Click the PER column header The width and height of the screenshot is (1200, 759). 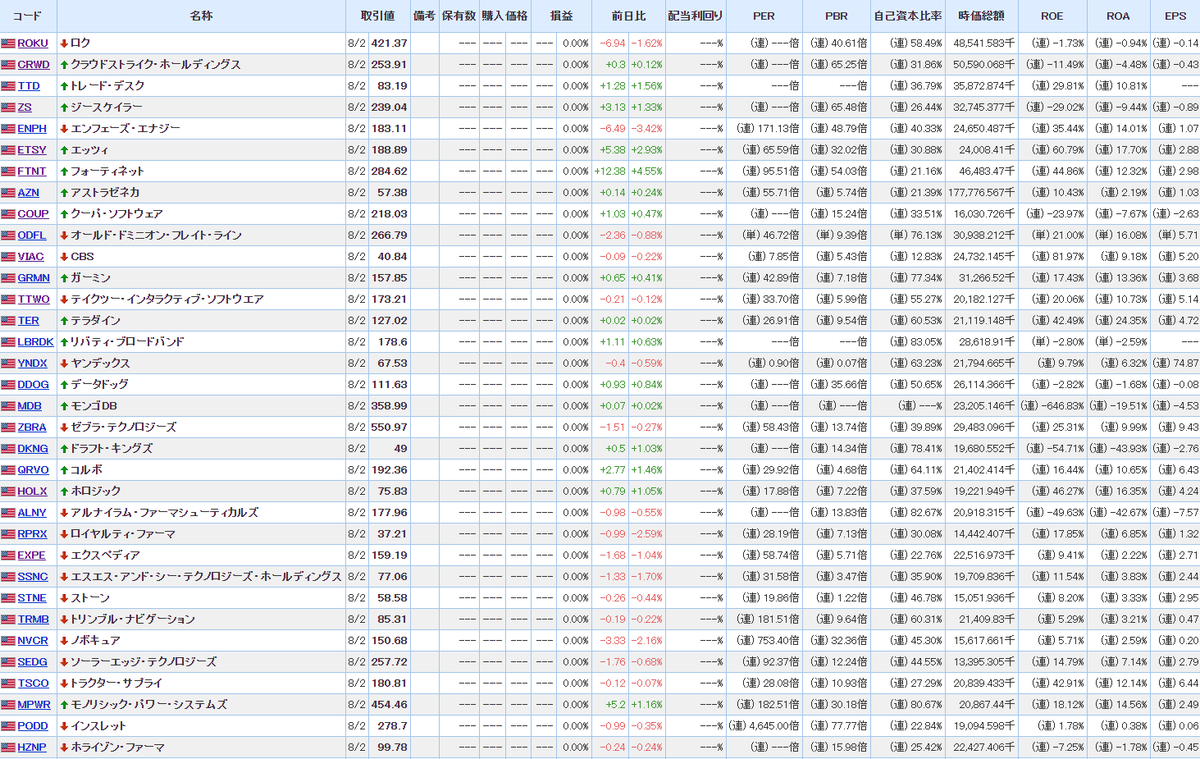tap(764, 16)
